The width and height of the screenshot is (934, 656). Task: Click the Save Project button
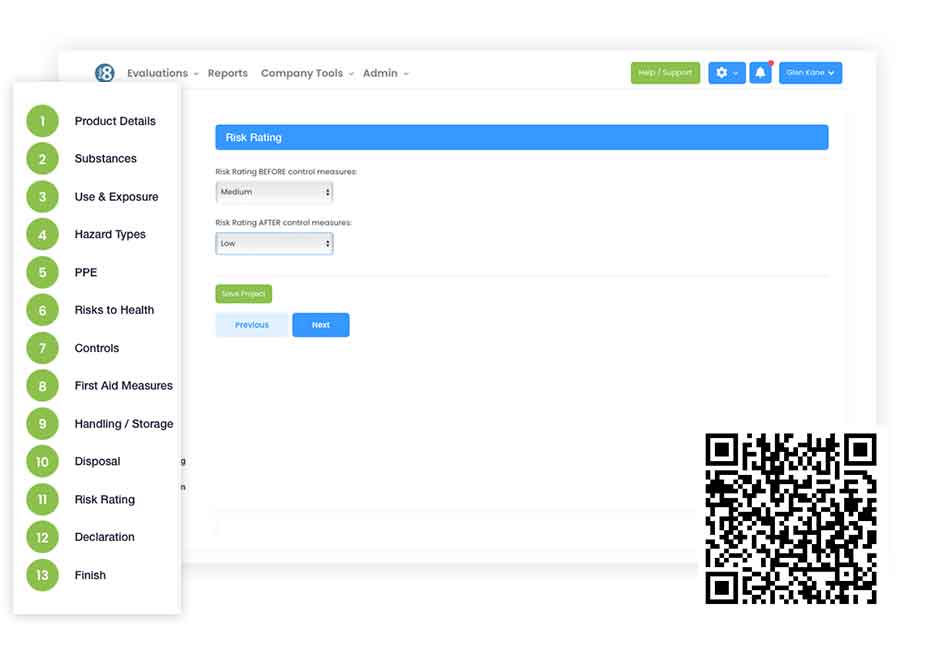243,294
